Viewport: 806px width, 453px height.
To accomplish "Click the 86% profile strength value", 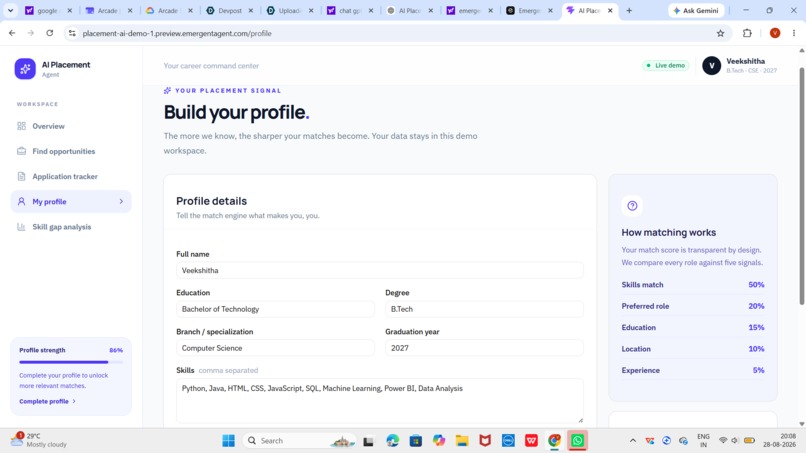I will pos(116,350).
